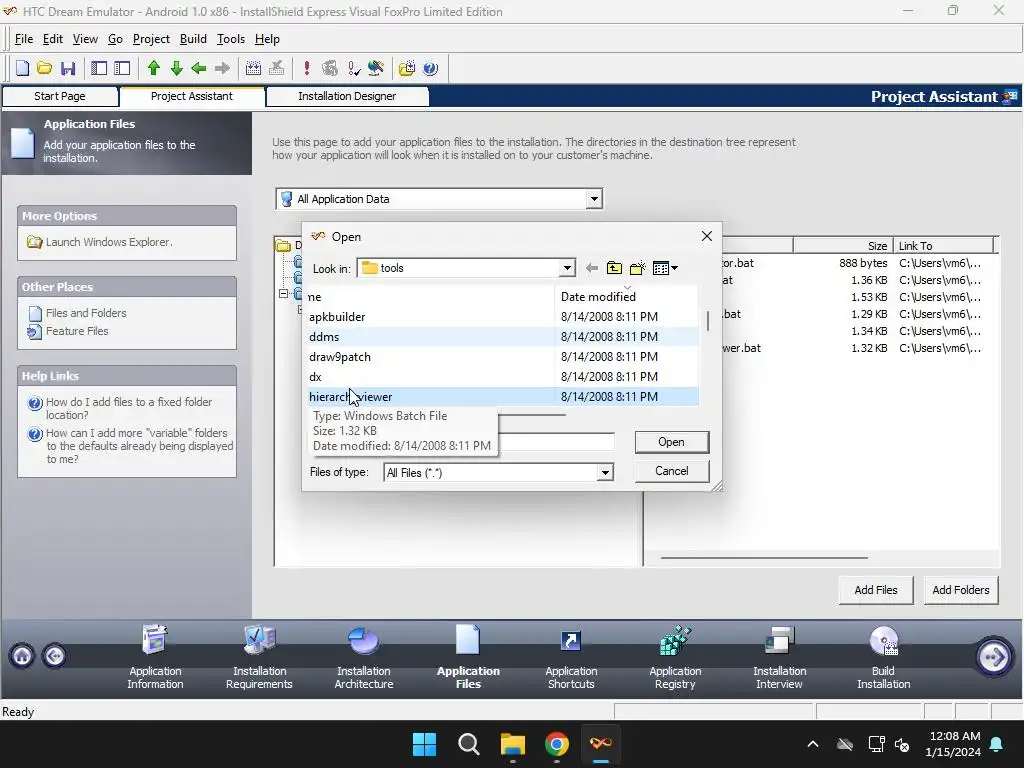Screen dimensions: 1024x768
Task: Cancel the Open dialog
Action: coord(671,471)
